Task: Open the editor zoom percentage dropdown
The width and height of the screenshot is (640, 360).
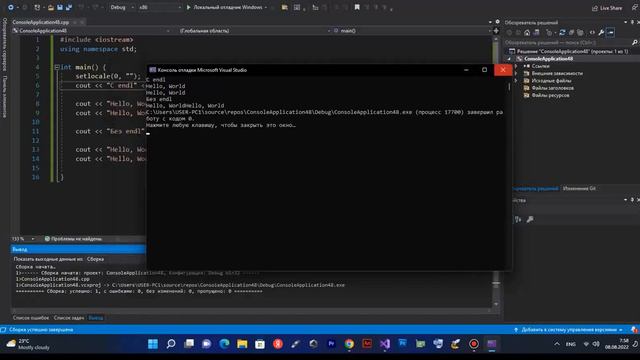Action: [23, 239]
